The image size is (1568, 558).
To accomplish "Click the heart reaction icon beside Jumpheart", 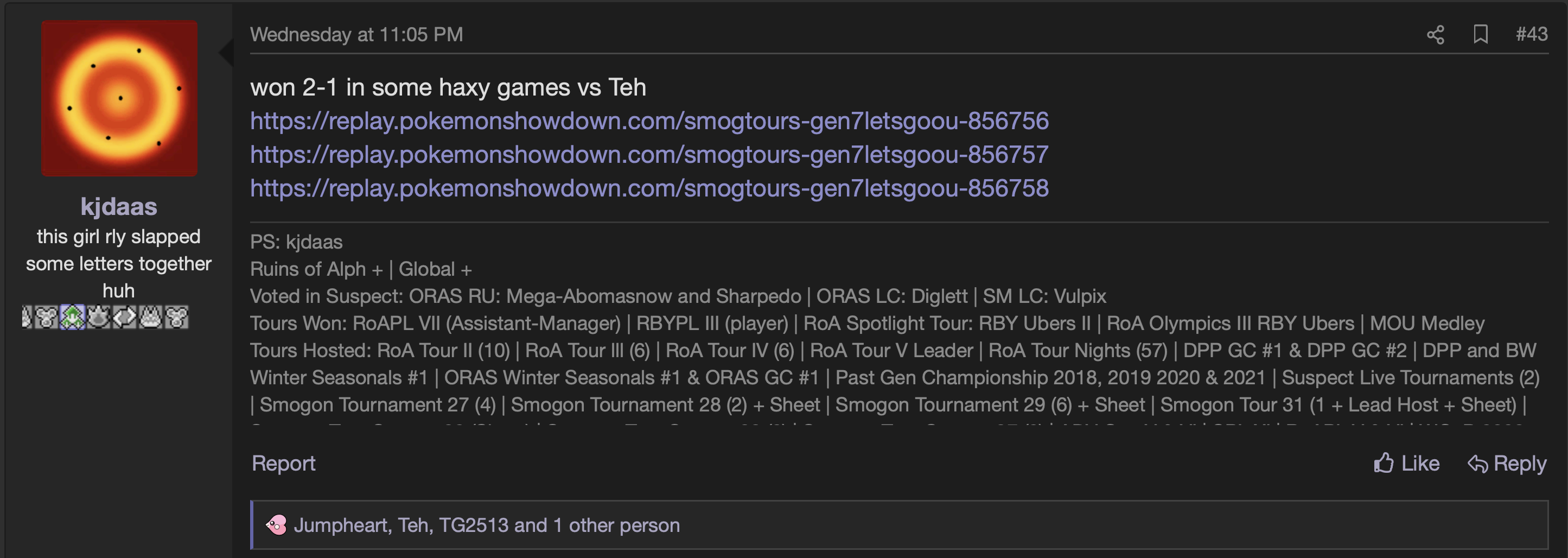I will [276, 525].
